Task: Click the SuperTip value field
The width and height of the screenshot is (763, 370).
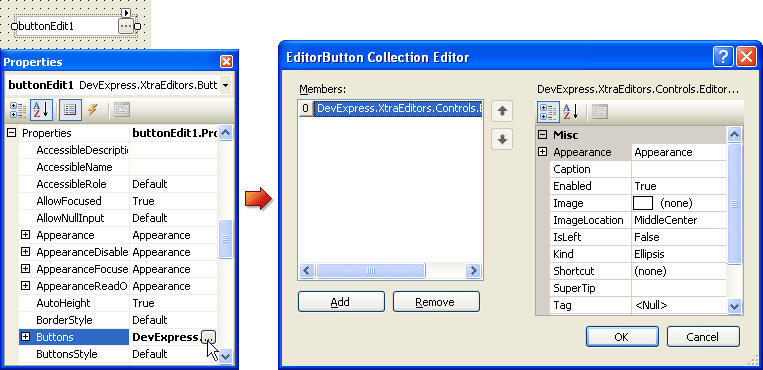Action: tap(679, 288)
